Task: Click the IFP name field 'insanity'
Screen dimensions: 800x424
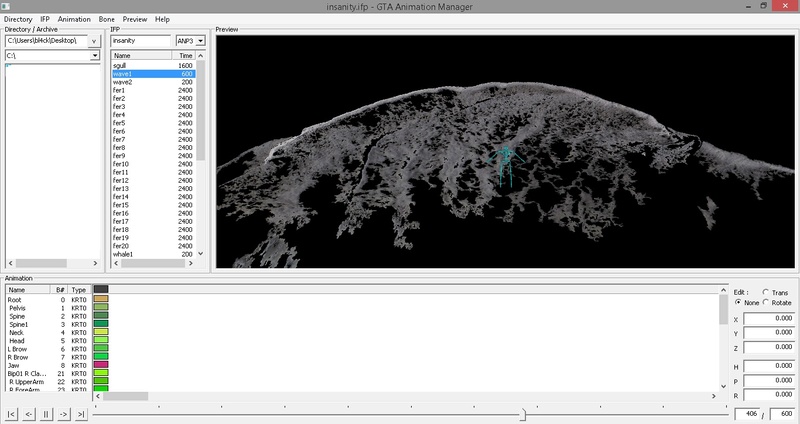Action: click(141, 41)
